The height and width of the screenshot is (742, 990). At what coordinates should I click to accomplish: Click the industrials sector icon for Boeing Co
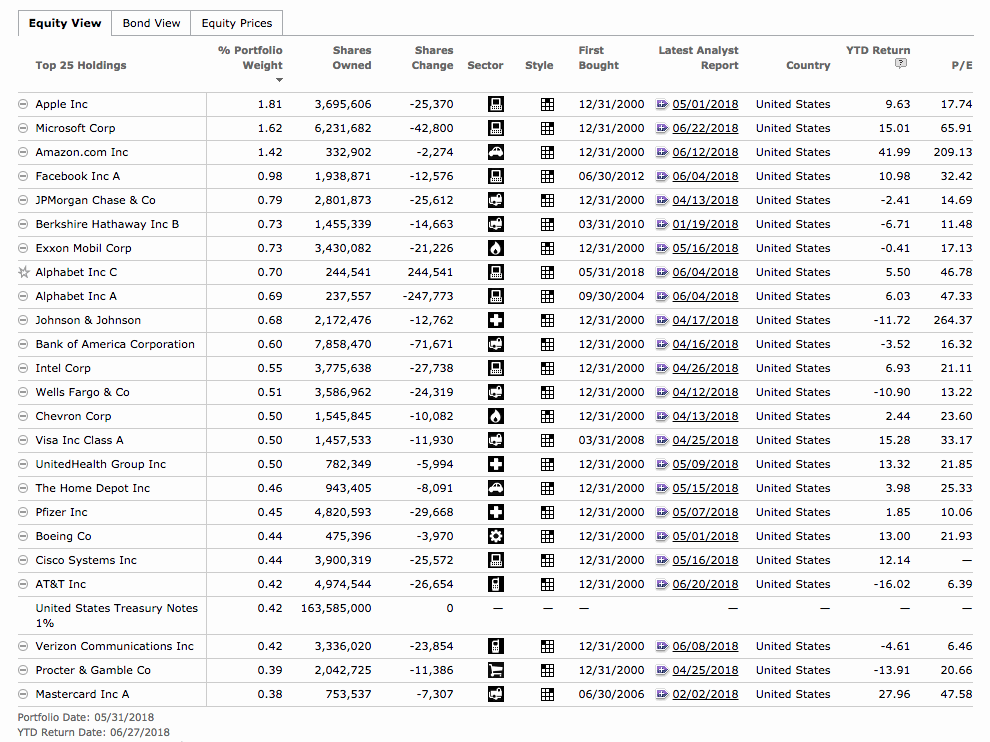(496, 536)
